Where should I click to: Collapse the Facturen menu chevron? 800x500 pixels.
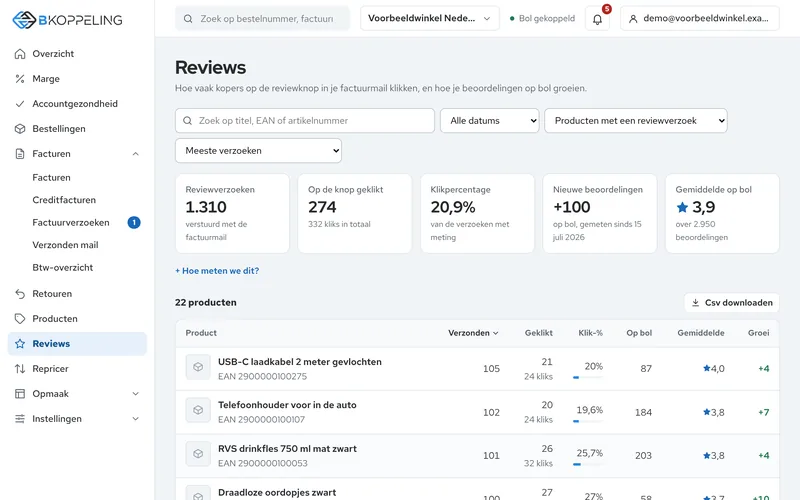[136, 154]
